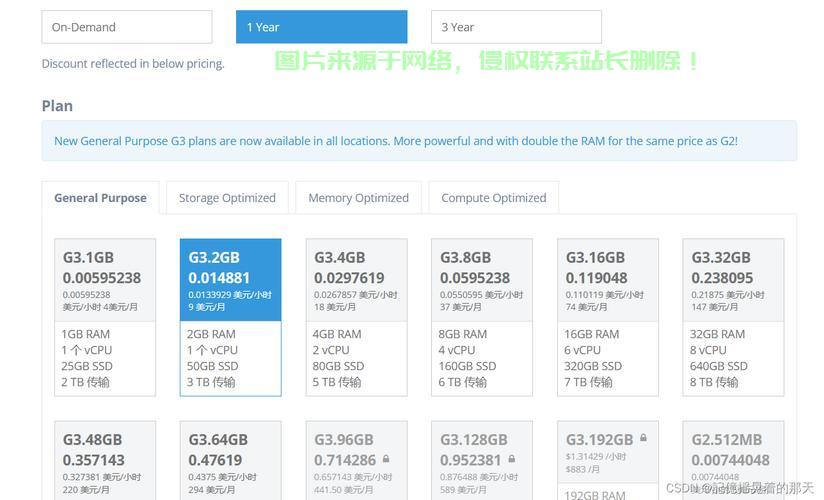Open the Compute Optimized tab
This screenshot has width=824, height=500.
[493, 198]
